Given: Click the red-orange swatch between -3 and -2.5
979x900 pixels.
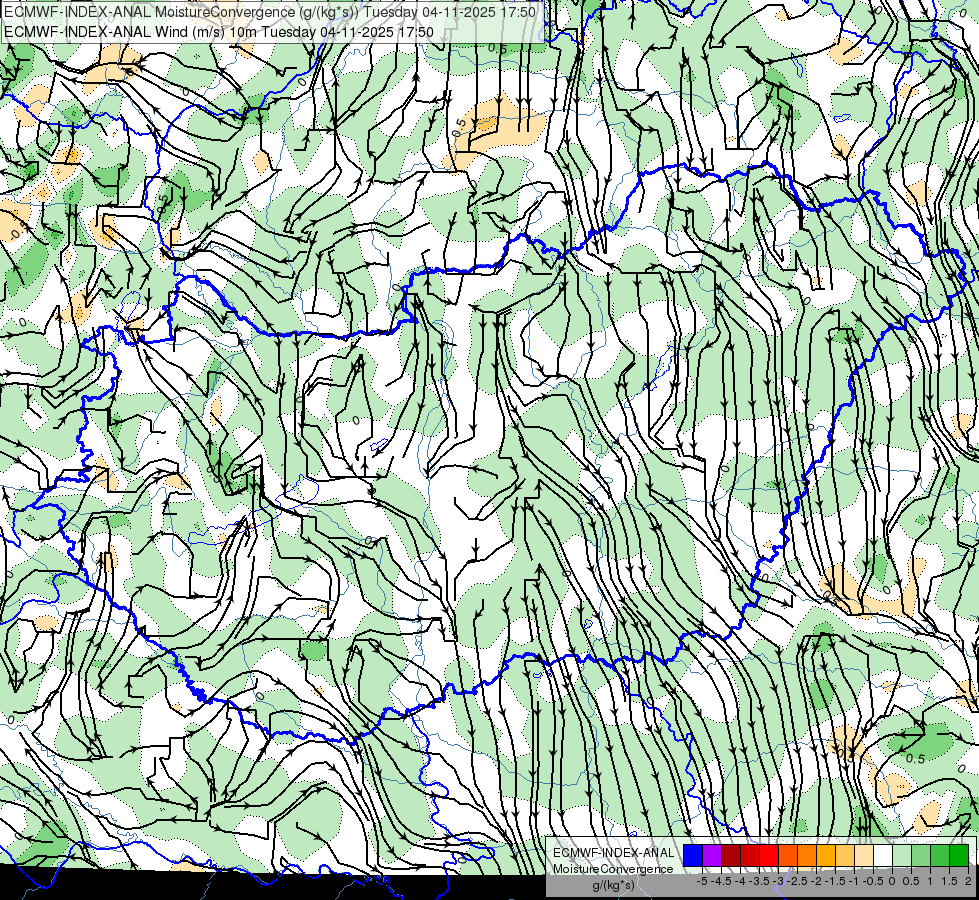Looking at the screenshot, I should pyautogui.click(x=788, y=855).
